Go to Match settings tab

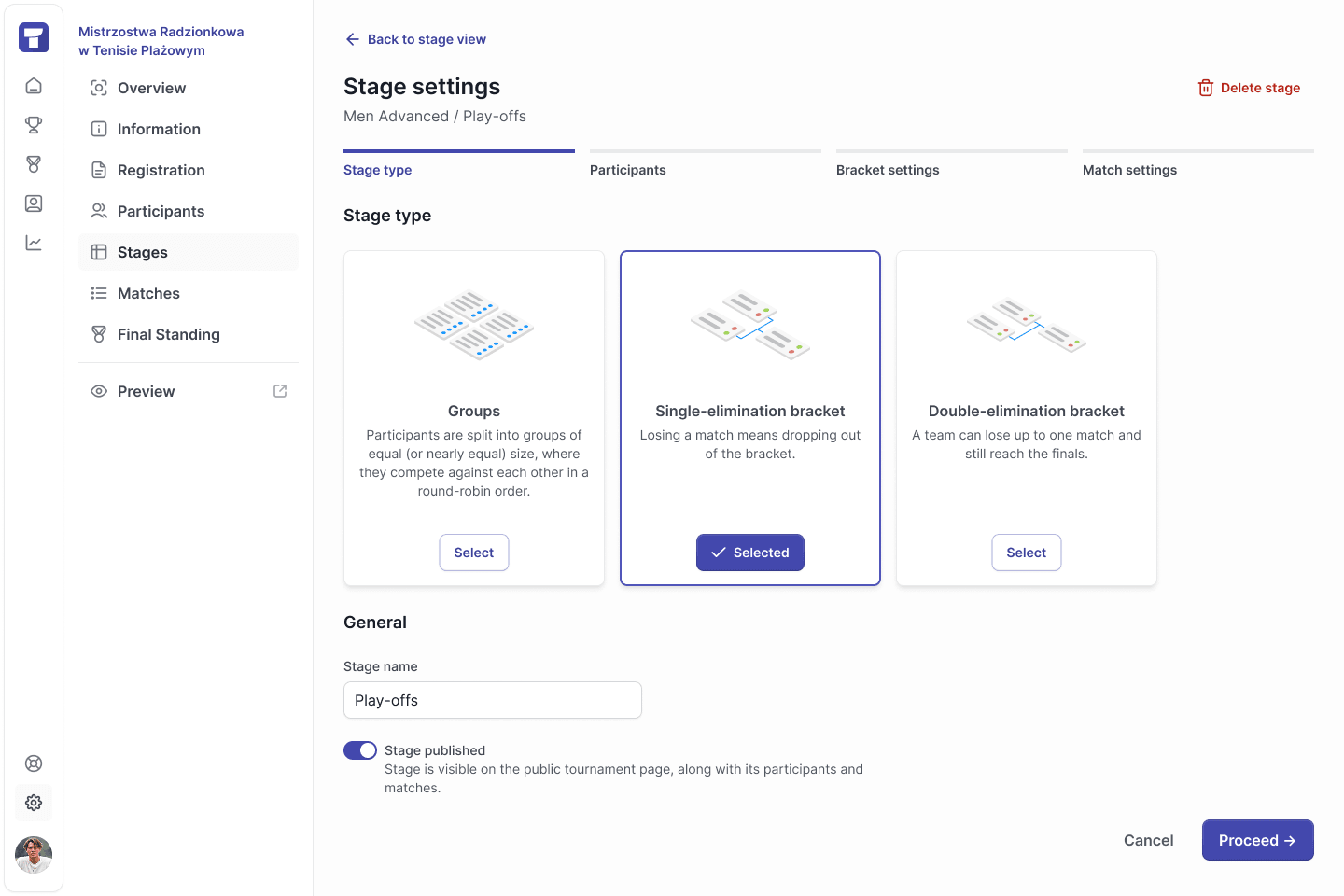click(x=1129, y=170)
